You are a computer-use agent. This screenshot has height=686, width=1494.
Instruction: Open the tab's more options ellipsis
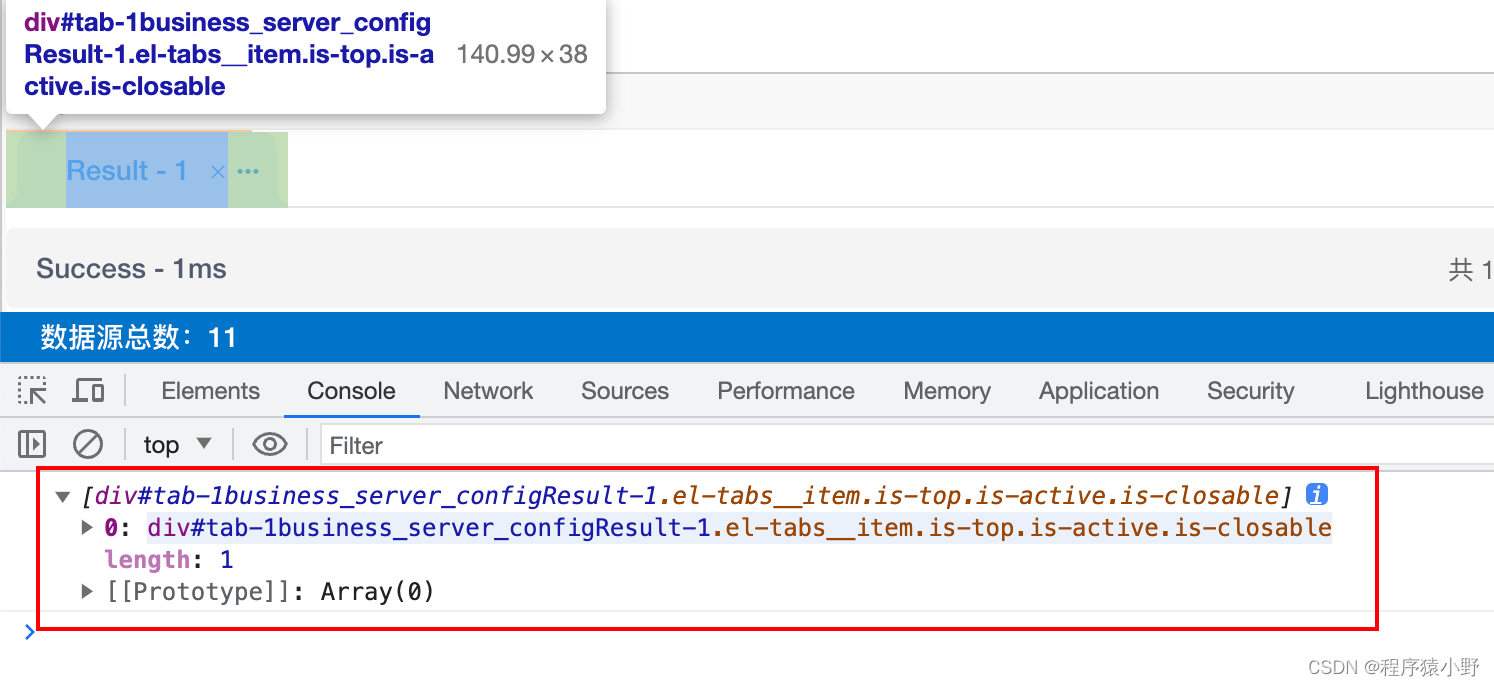[248, 171]
